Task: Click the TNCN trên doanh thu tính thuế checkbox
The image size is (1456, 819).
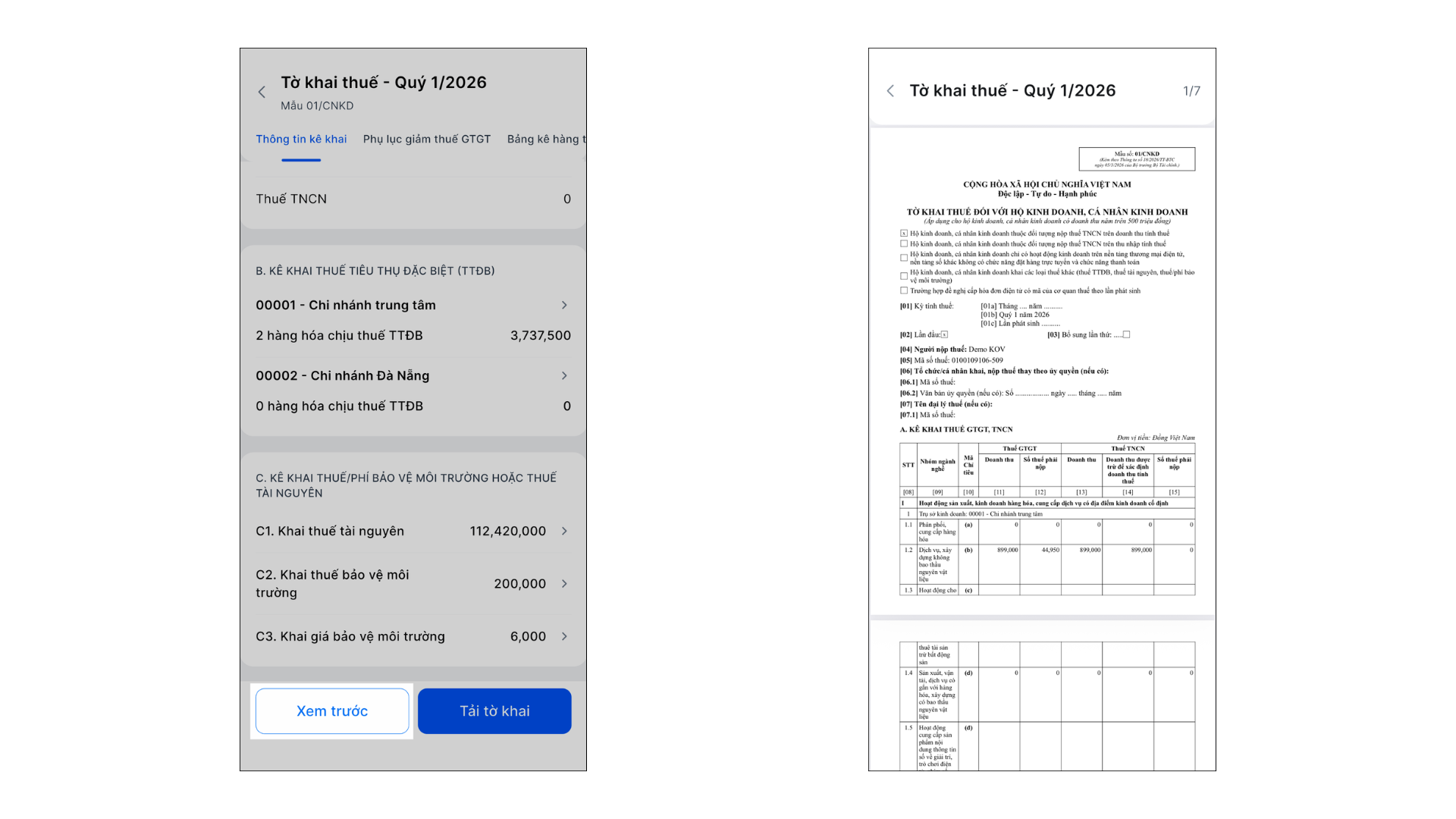Action: pyautogui.click(x=904, y=234)
